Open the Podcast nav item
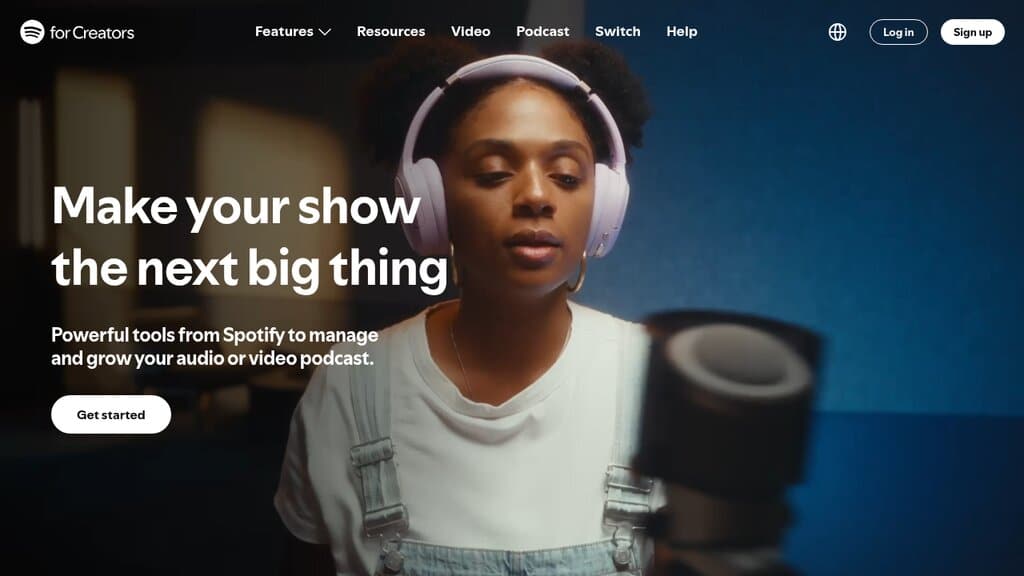 (x=542, y=31)
